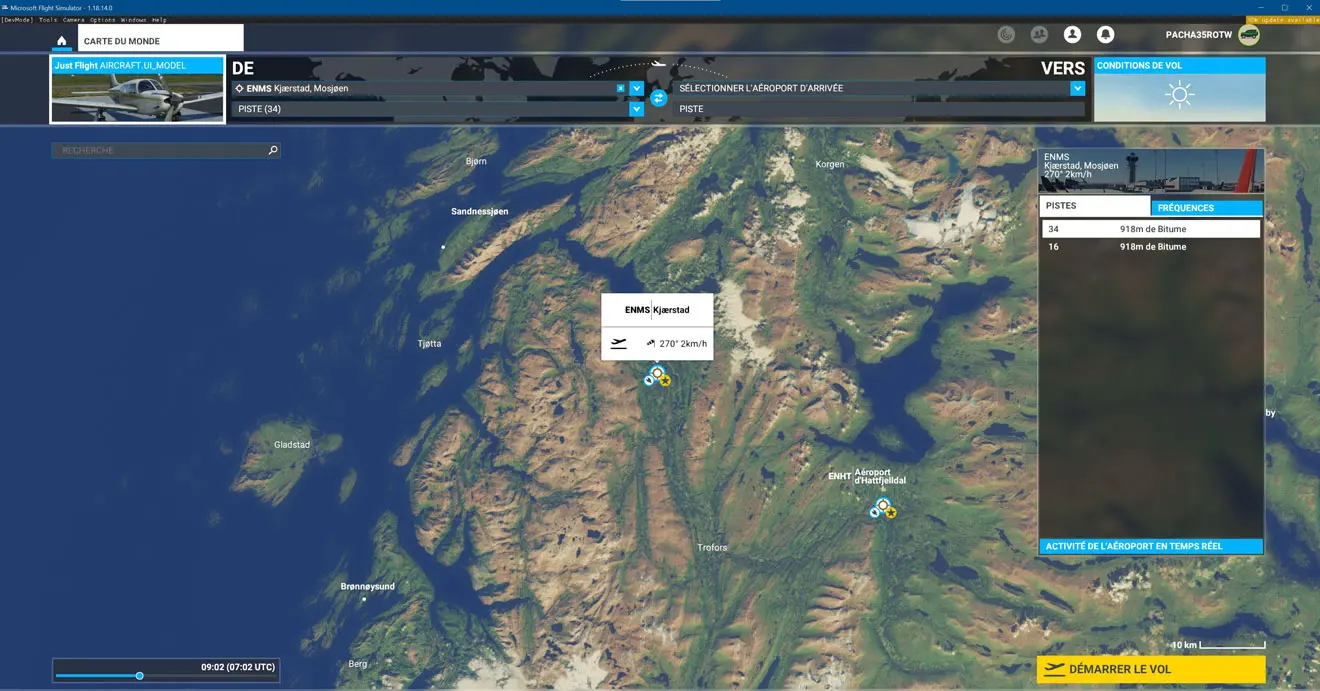Viewport: 1320px width, 691px height.
Task: Click the SDK update available notice
Action: [1282, 20]
